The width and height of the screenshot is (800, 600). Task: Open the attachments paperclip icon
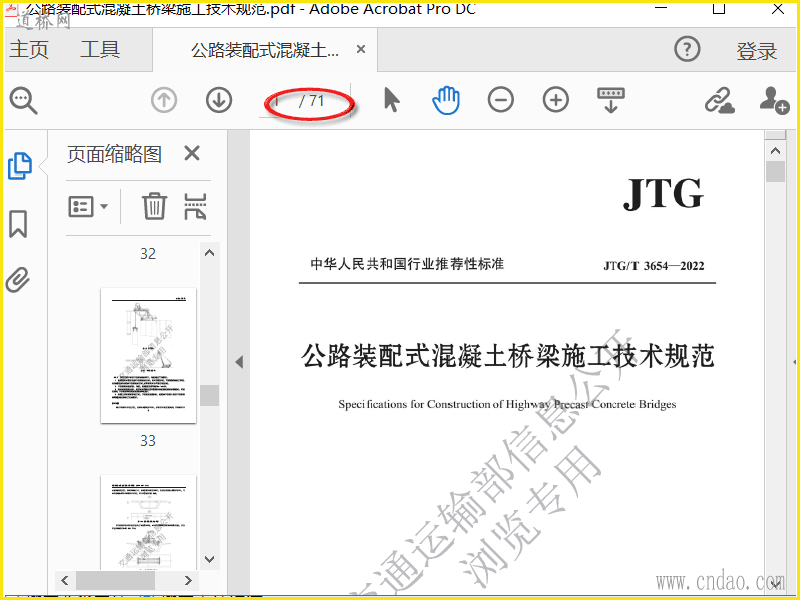[x=18, y=280]
